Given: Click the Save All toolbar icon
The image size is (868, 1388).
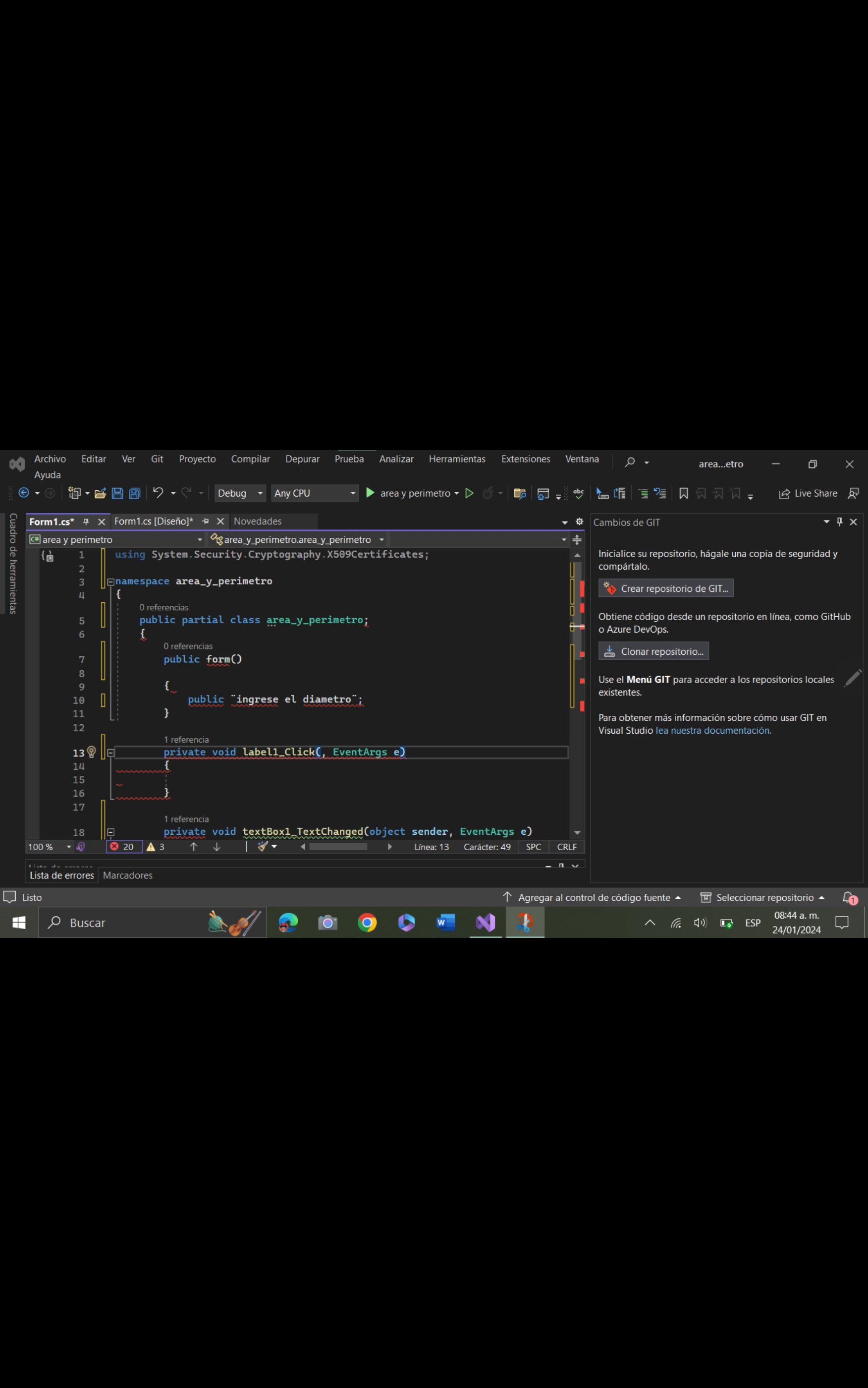Looking at the screenshot, I should pos(134,493).
